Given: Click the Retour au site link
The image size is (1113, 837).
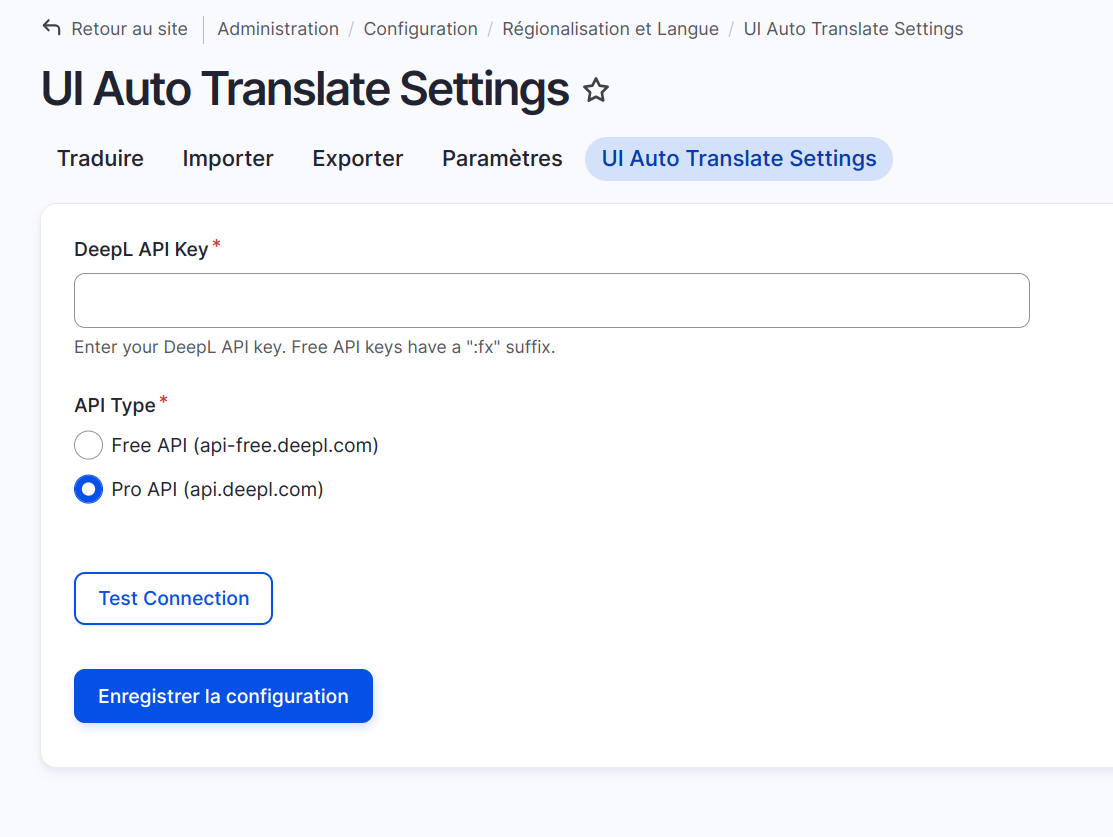Looking at the screenshot, I should 127,29.
